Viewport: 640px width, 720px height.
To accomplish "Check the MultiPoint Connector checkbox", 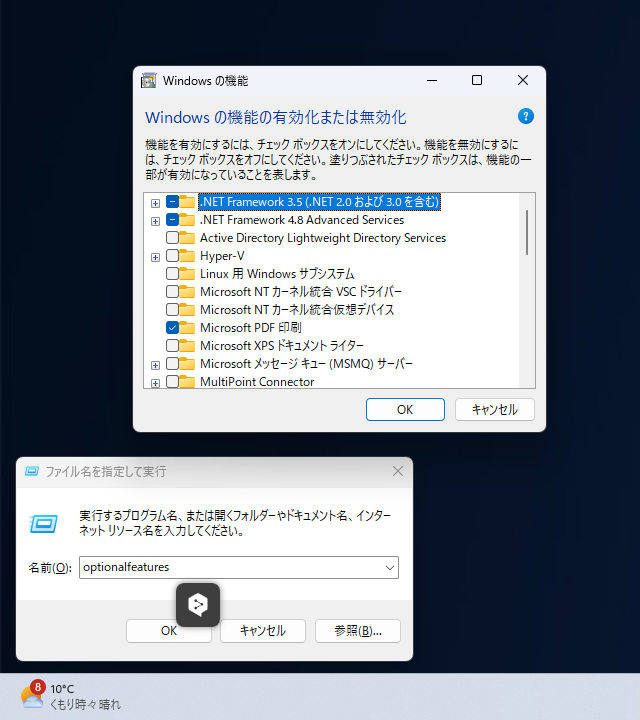I will [x=172, y=382].
